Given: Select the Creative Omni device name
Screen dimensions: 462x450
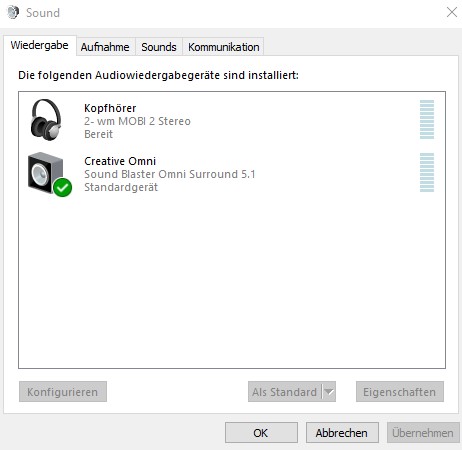Looking at the screenshot, I should pyautogui.click(x=120, y=161).
